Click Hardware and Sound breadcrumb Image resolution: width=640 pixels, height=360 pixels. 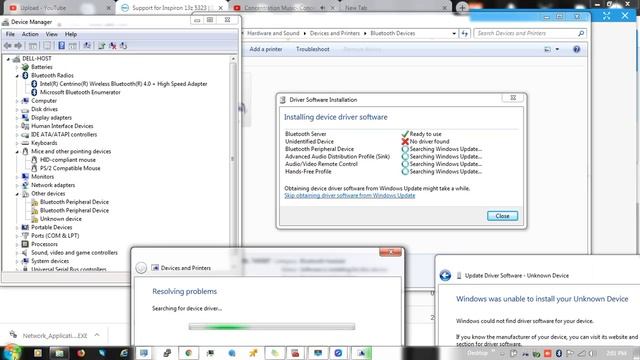pyautogui.click(x=273, y=33)
